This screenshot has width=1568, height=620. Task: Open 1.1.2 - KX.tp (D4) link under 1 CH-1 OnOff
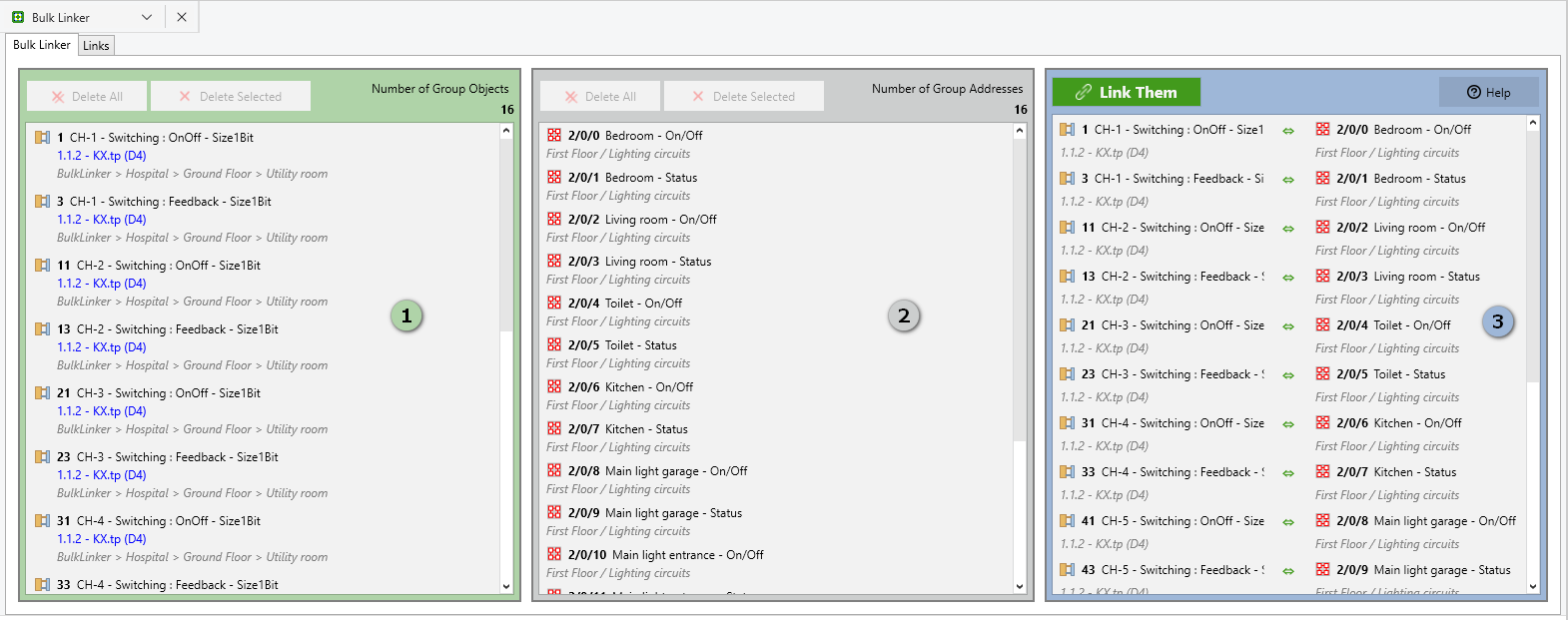[102, 156]
